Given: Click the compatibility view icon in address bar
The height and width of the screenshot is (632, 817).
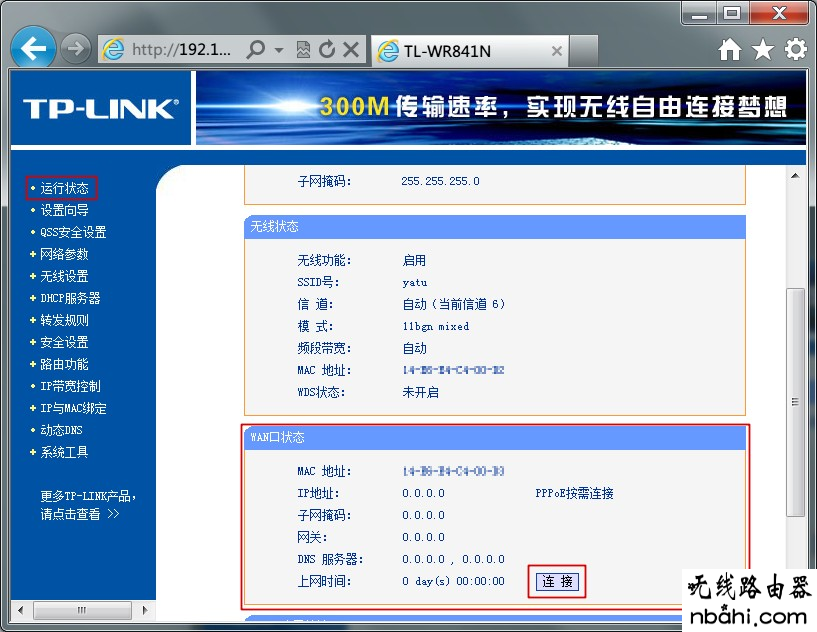Looking at the screenshot, I should (x=304, y=49).
